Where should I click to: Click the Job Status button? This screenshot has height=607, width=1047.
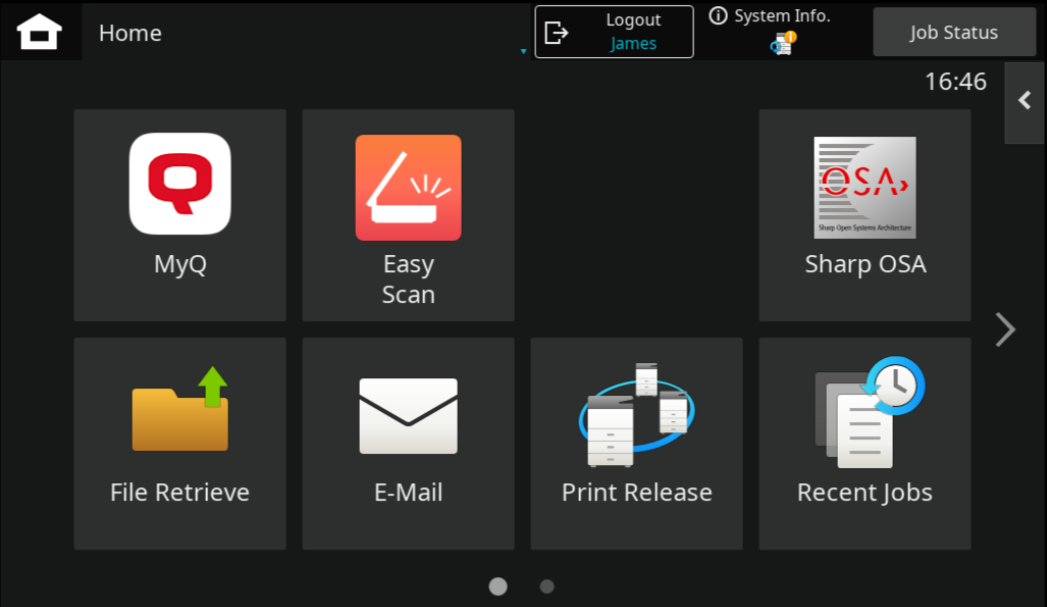(954, 32)
